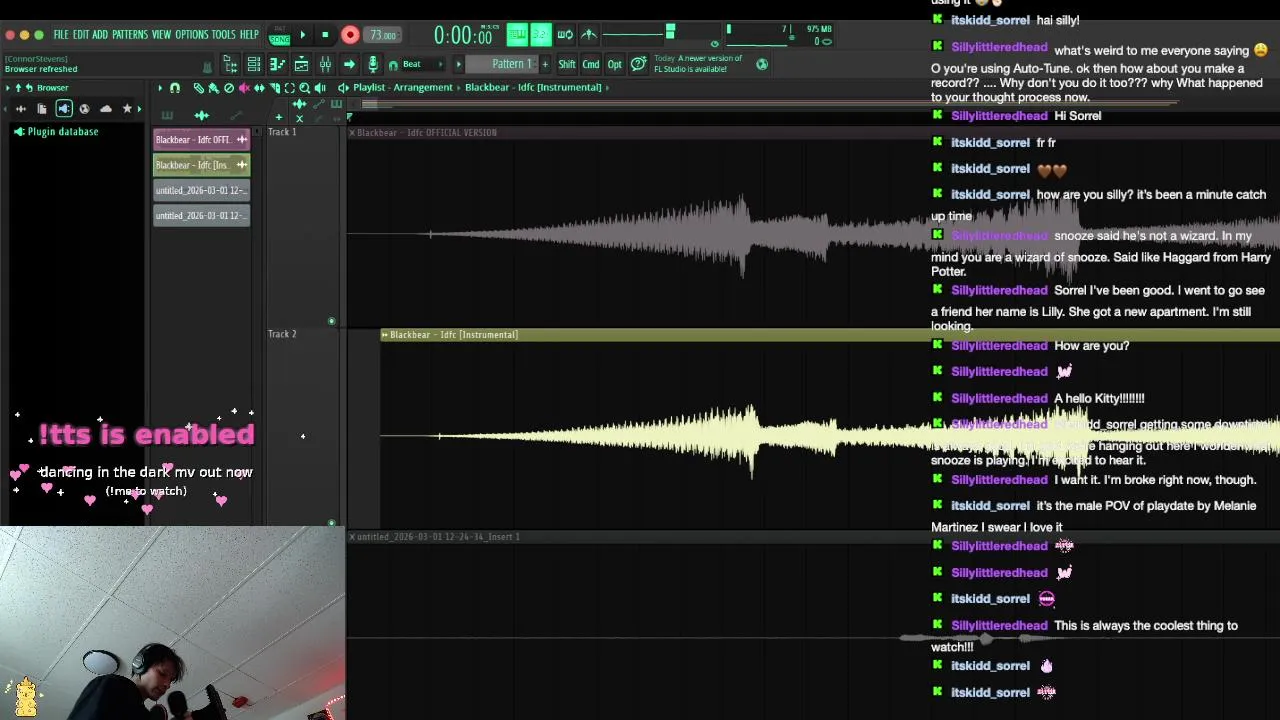Open the Mixer icon
Image resolution: width=1280 pixels, height=720 pixels.
pos(325,64)
